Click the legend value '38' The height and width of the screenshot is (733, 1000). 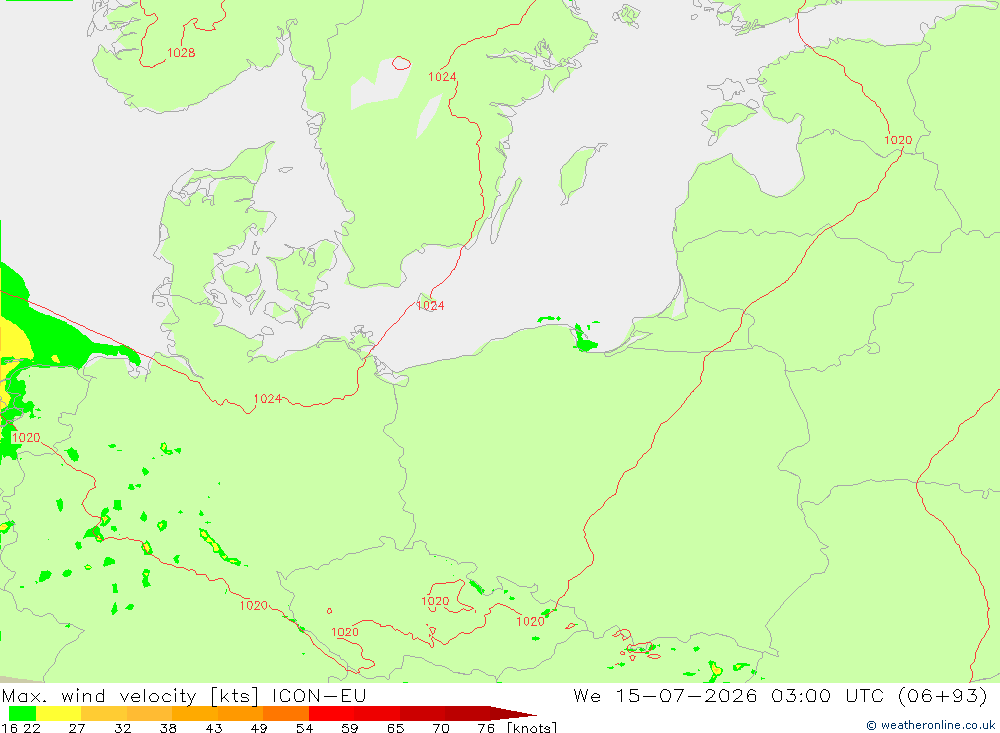tap(168, 728)
